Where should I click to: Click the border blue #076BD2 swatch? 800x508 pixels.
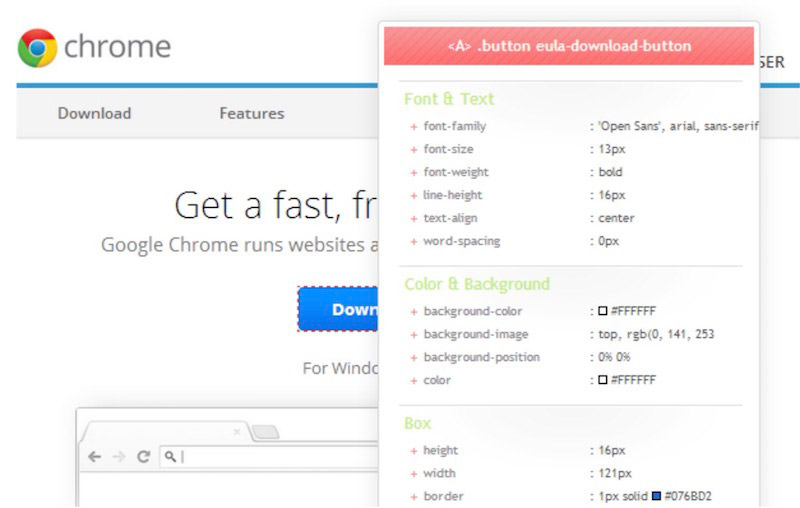[x=656, y=496]
